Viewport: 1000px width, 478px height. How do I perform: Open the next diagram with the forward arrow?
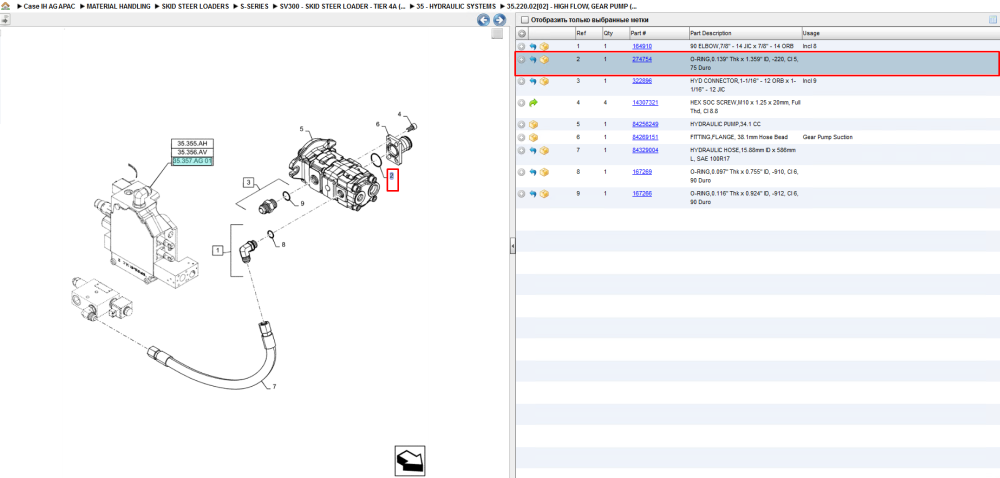point(499,20)
